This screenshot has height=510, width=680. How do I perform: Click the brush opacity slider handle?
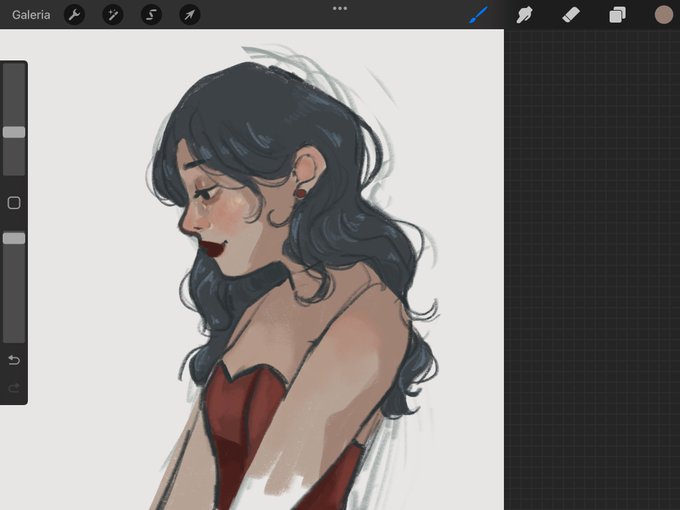pyautogui.click(x=14, y=238)
